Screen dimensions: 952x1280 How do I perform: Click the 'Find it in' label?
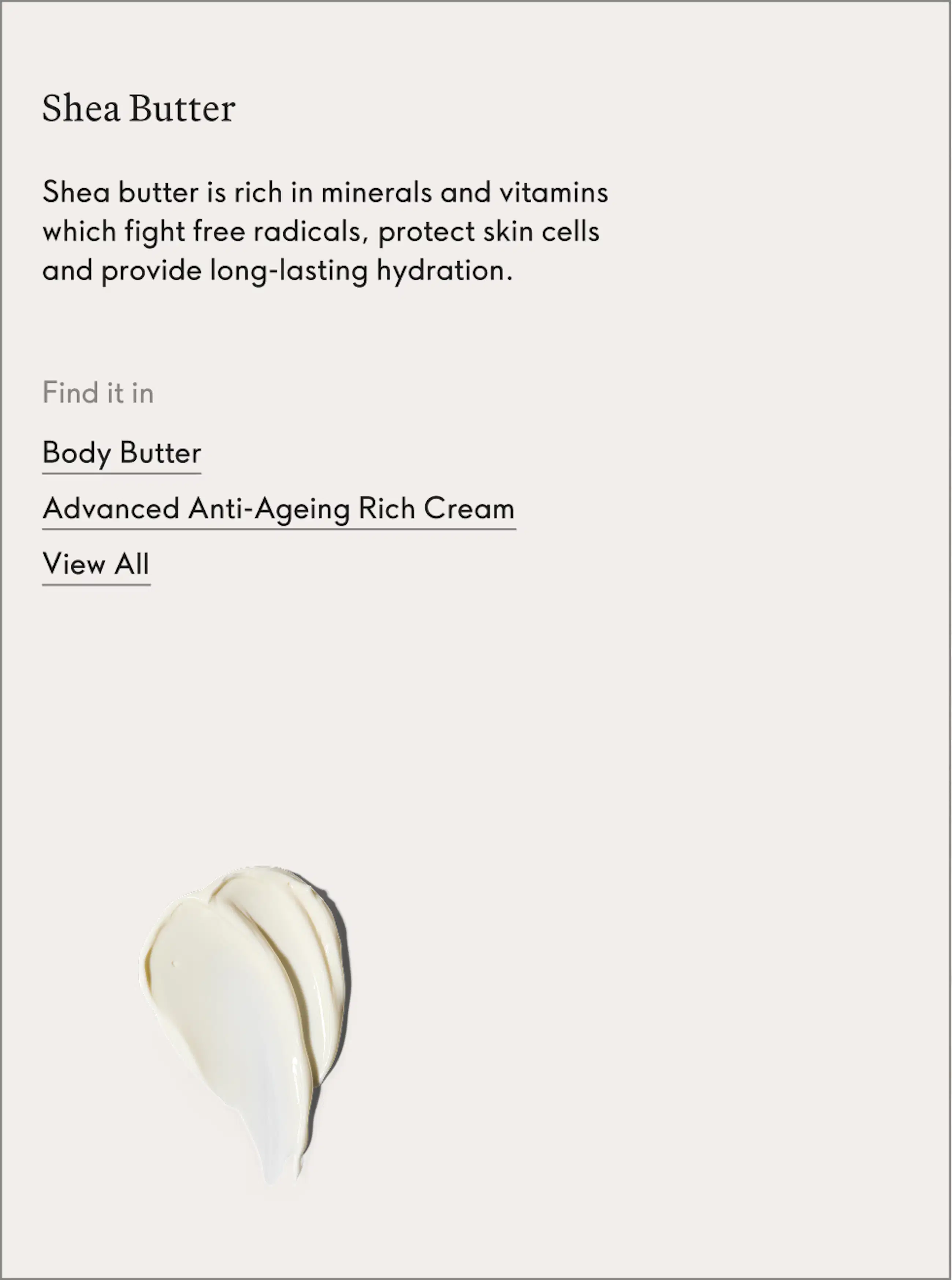[x=98, y=393]
